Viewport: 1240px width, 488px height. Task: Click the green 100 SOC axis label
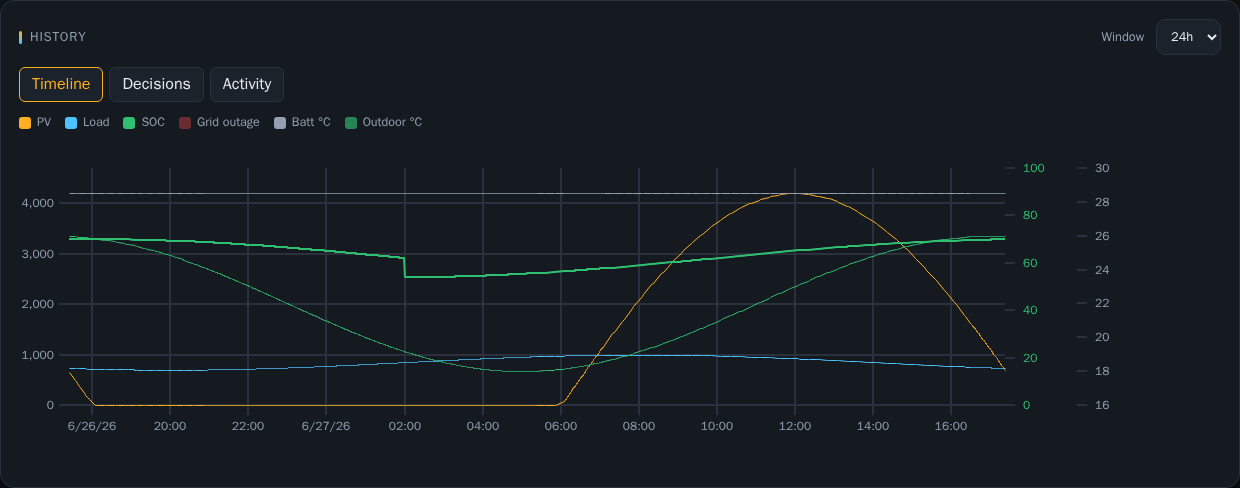click(1033, 168)
